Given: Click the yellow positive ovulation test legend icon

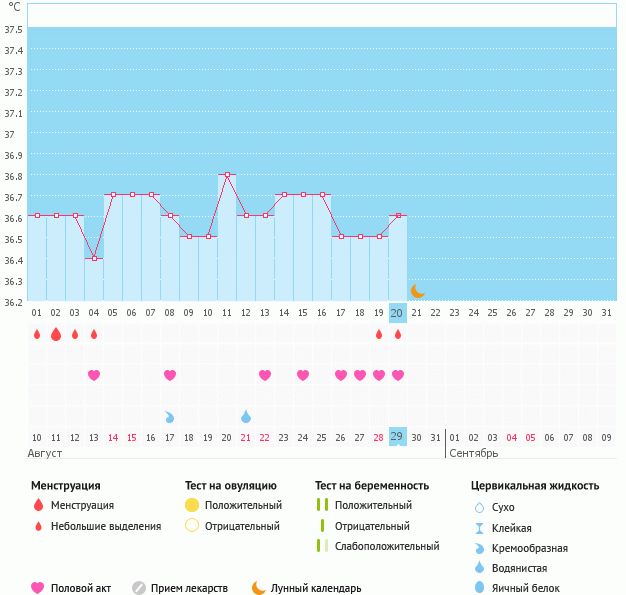Looking at the screenshot, I should pyautogui.click(x=192, y=505).
